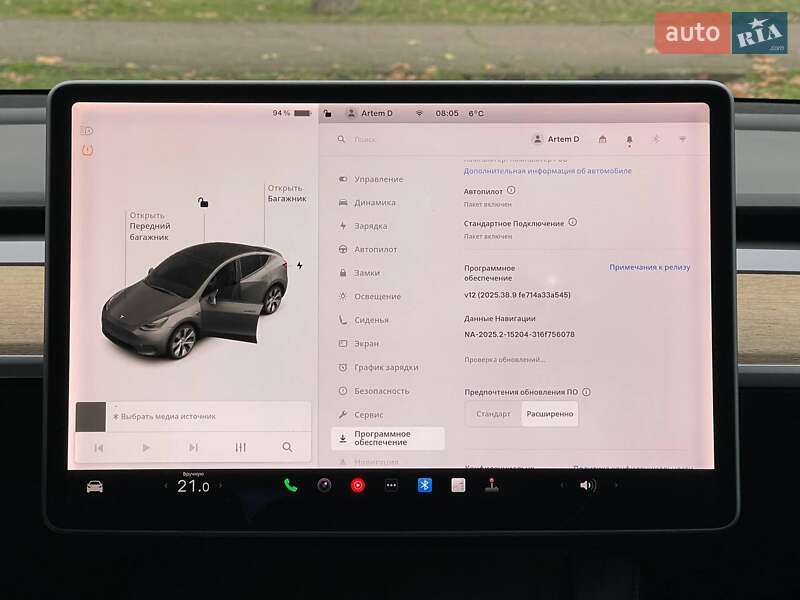Select the Стандарт update preference

click(493, 413)
